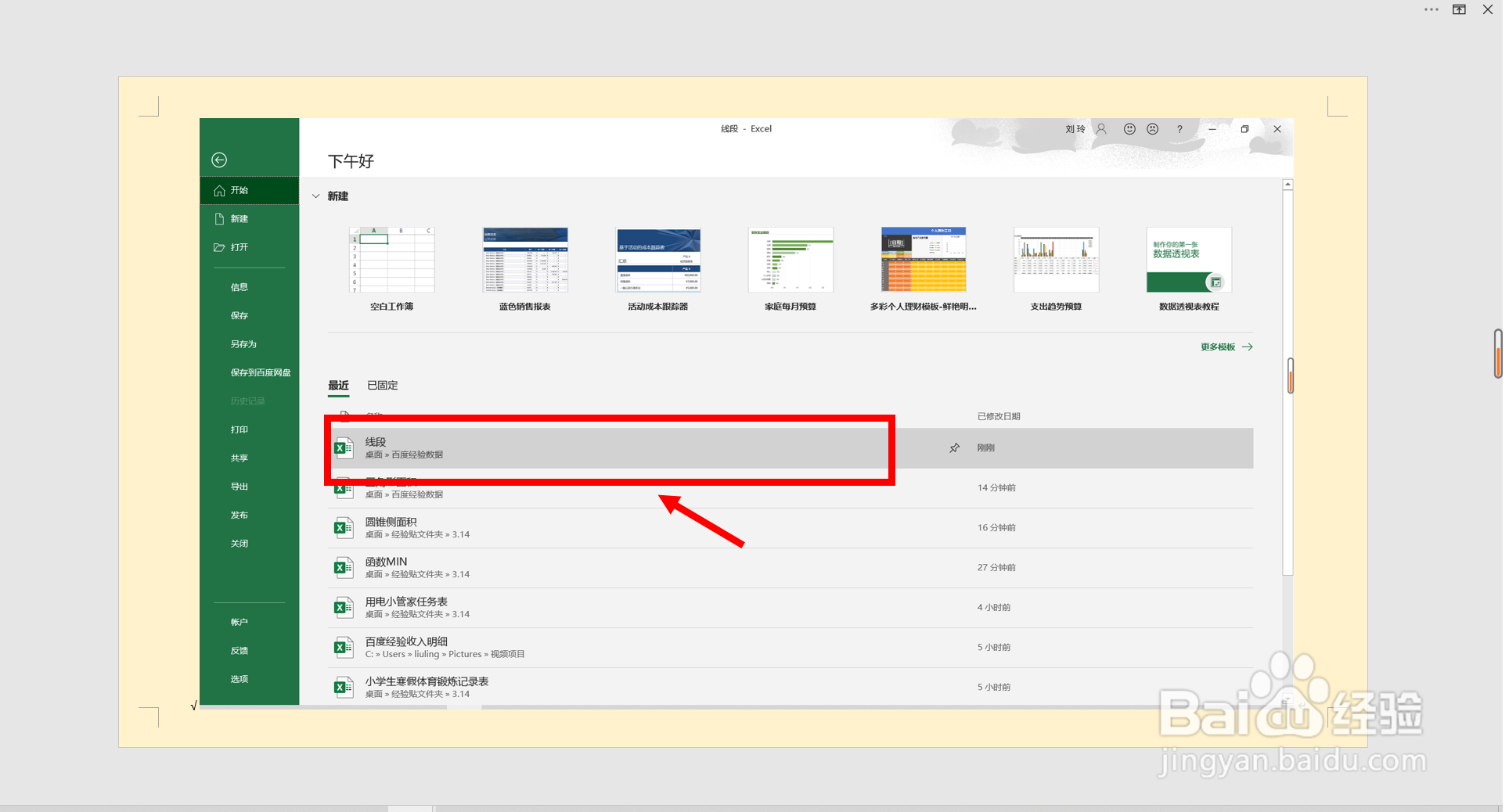Open the recent file 百度经验收入明细
The image size is (1509, 812).
pyautogui.click(x=791, y=648)
